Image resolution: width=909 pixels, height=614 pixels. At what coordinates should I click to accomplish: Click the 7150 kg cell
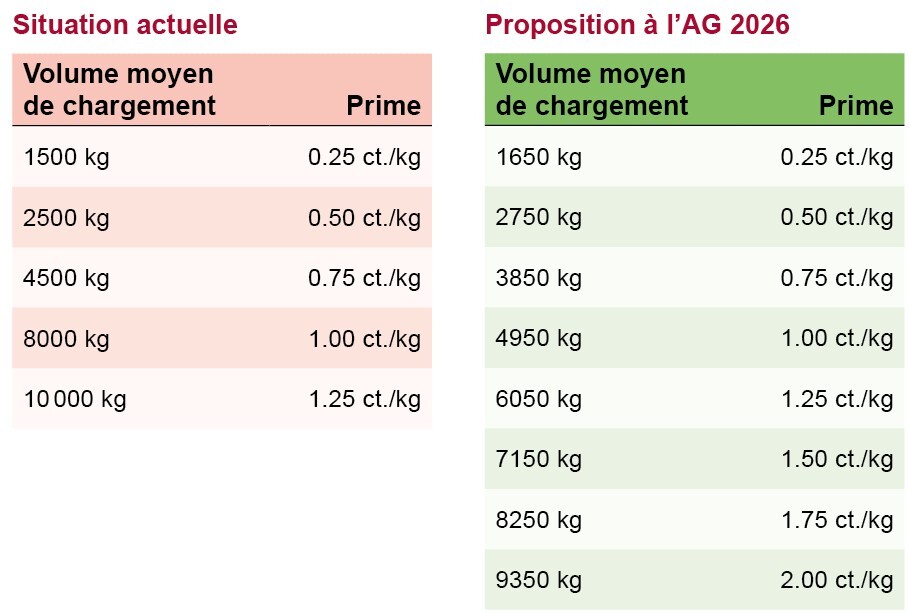click(x=538, y=460)
